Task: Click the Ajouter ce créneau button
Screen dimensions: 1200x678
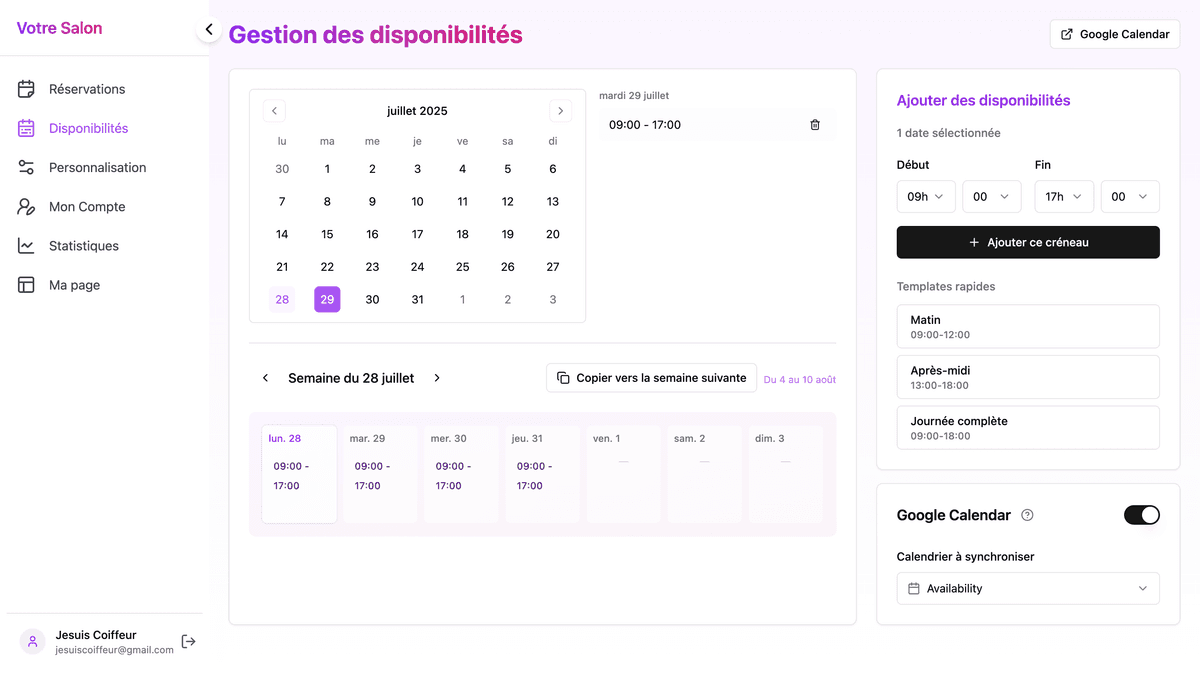Action: point(1028,243)
